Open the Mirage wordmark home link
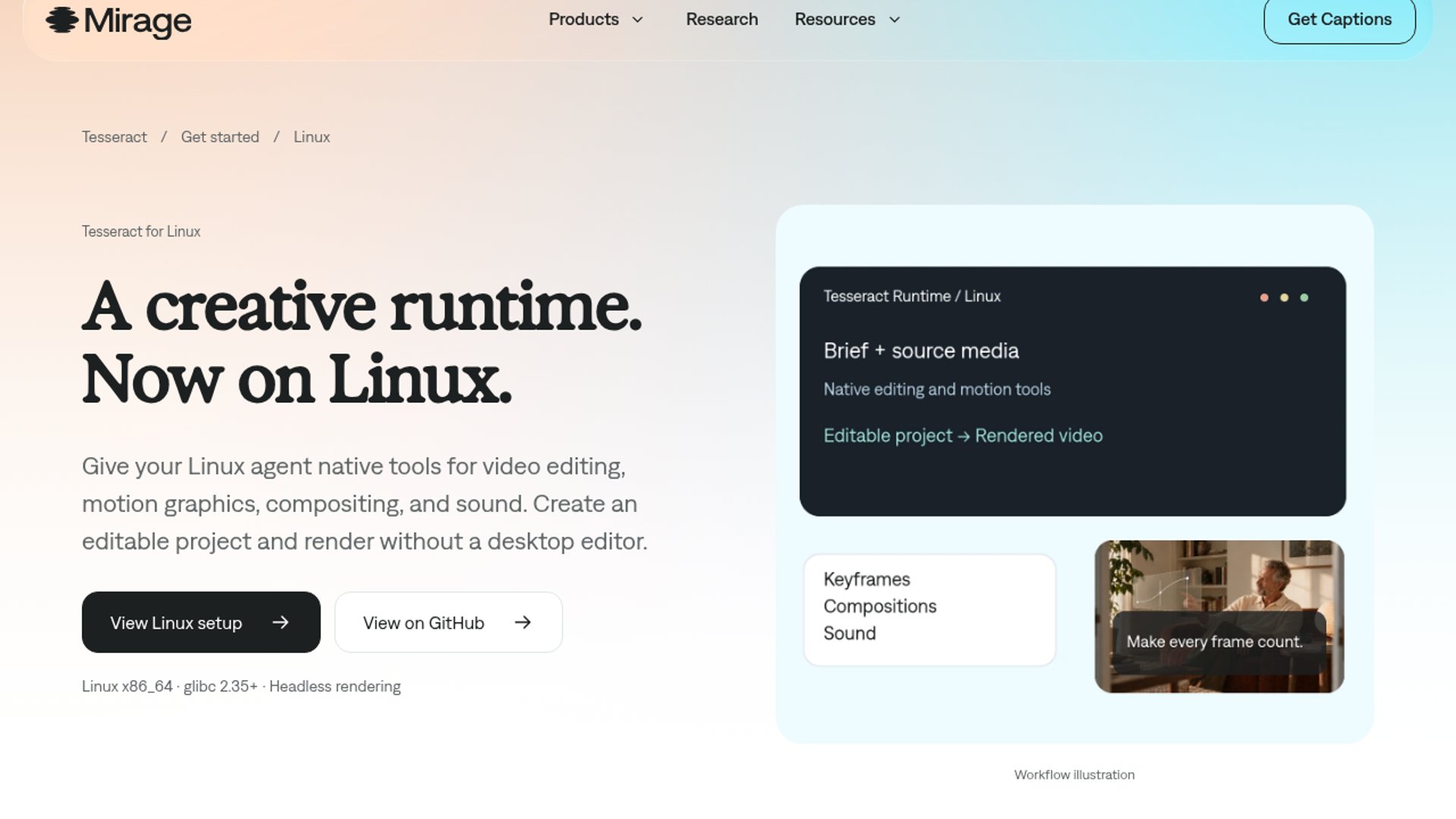The image size is (1456, 819). (x=137, y=21)
